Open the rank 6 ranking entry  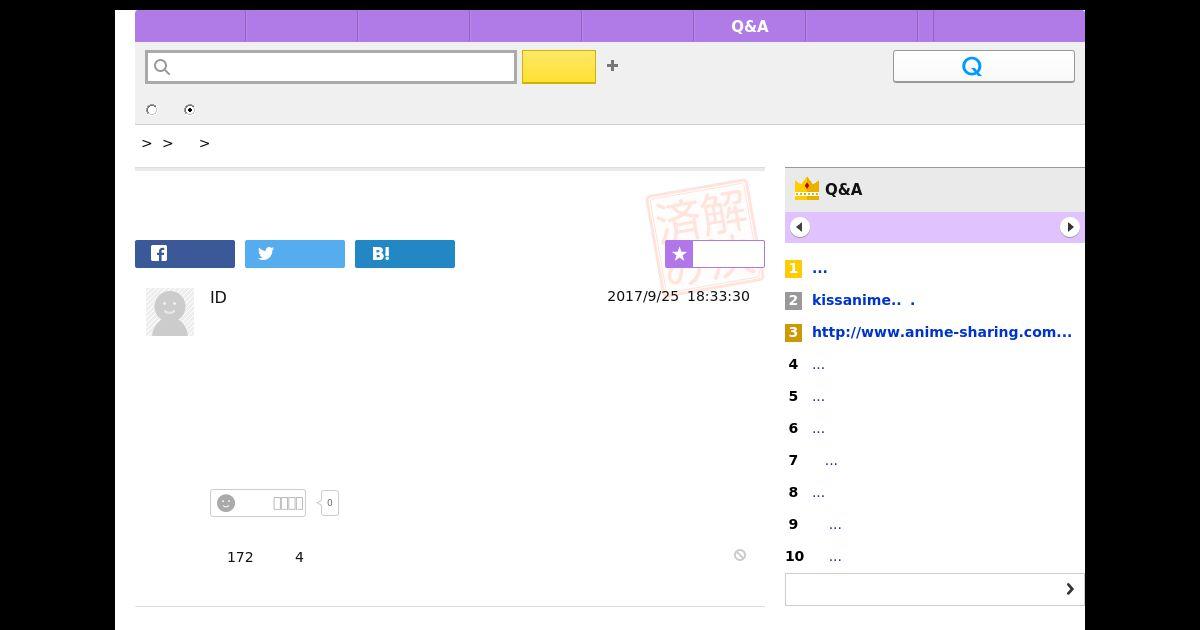click(x=818, y=428)
